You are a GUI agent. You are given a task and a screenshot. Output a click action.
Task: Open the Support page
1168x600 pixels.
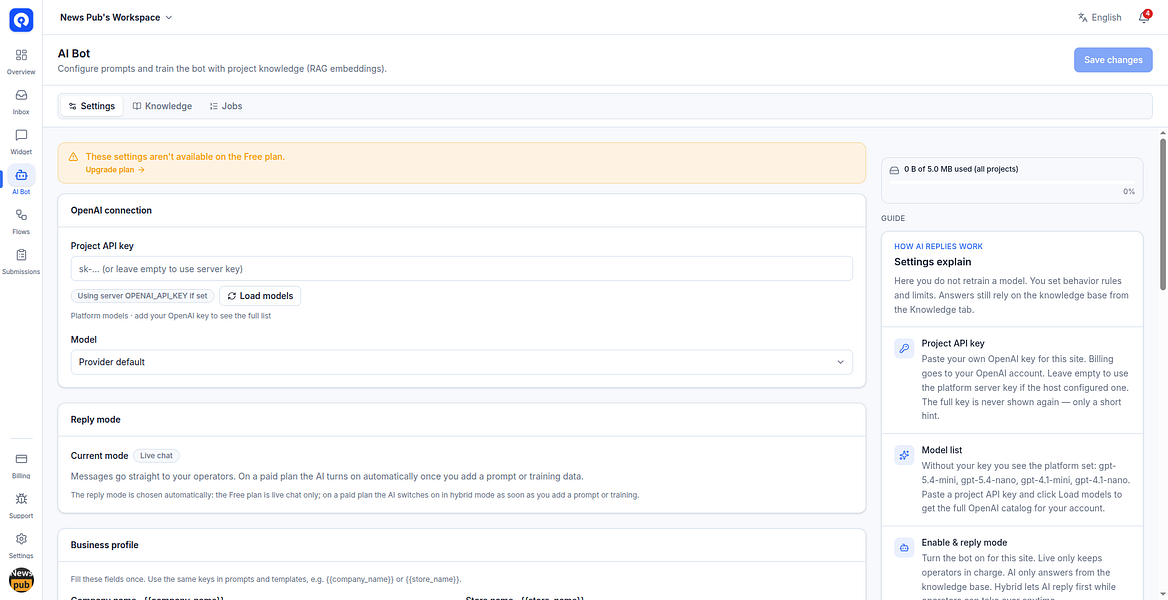click(x=21, y=506)
